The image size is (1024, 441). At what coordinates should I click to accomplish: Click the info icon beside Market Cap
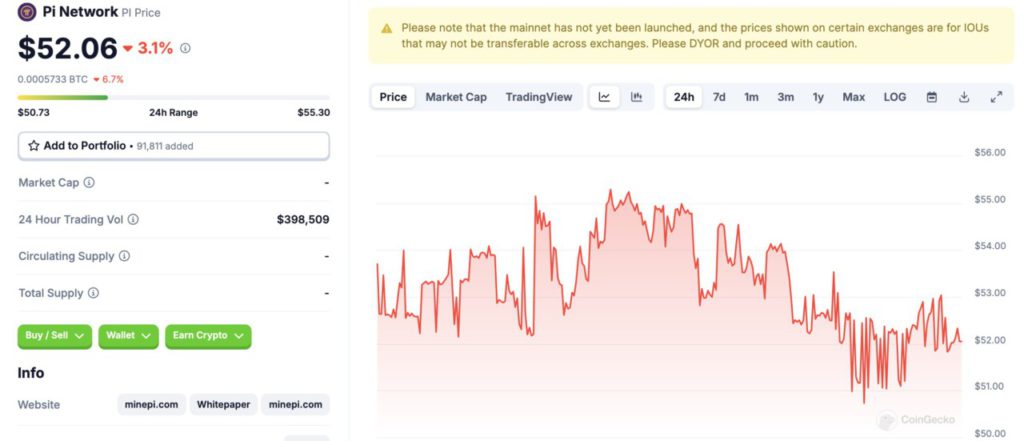tap(89, 183)
